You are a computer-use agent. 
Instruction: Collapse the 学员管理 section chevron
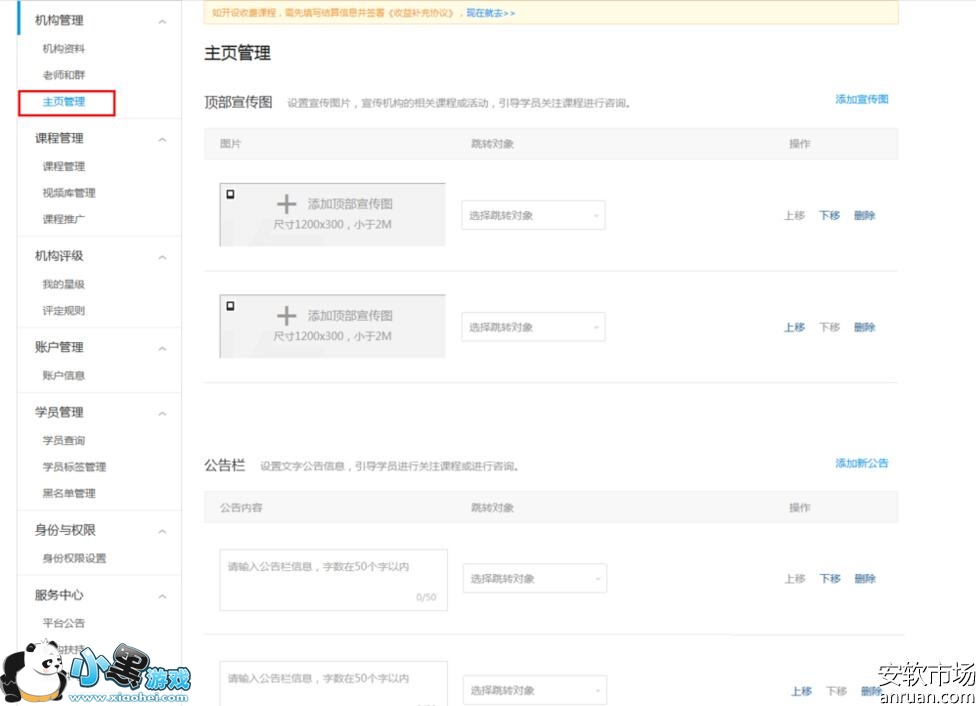point(162,413)
